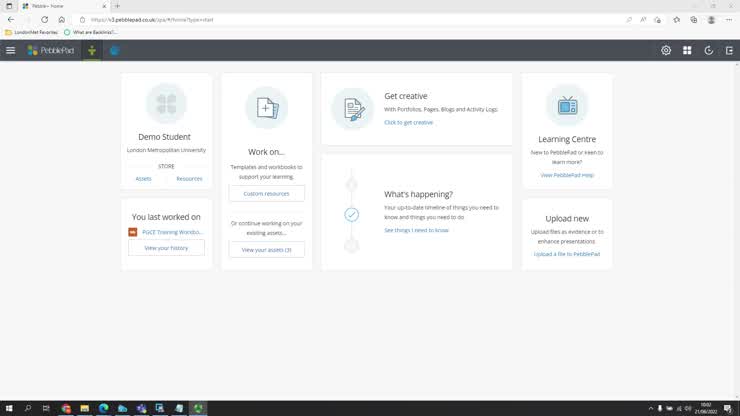Go back with the browser back arrow

pyautogui.click(x=11, y=20)
